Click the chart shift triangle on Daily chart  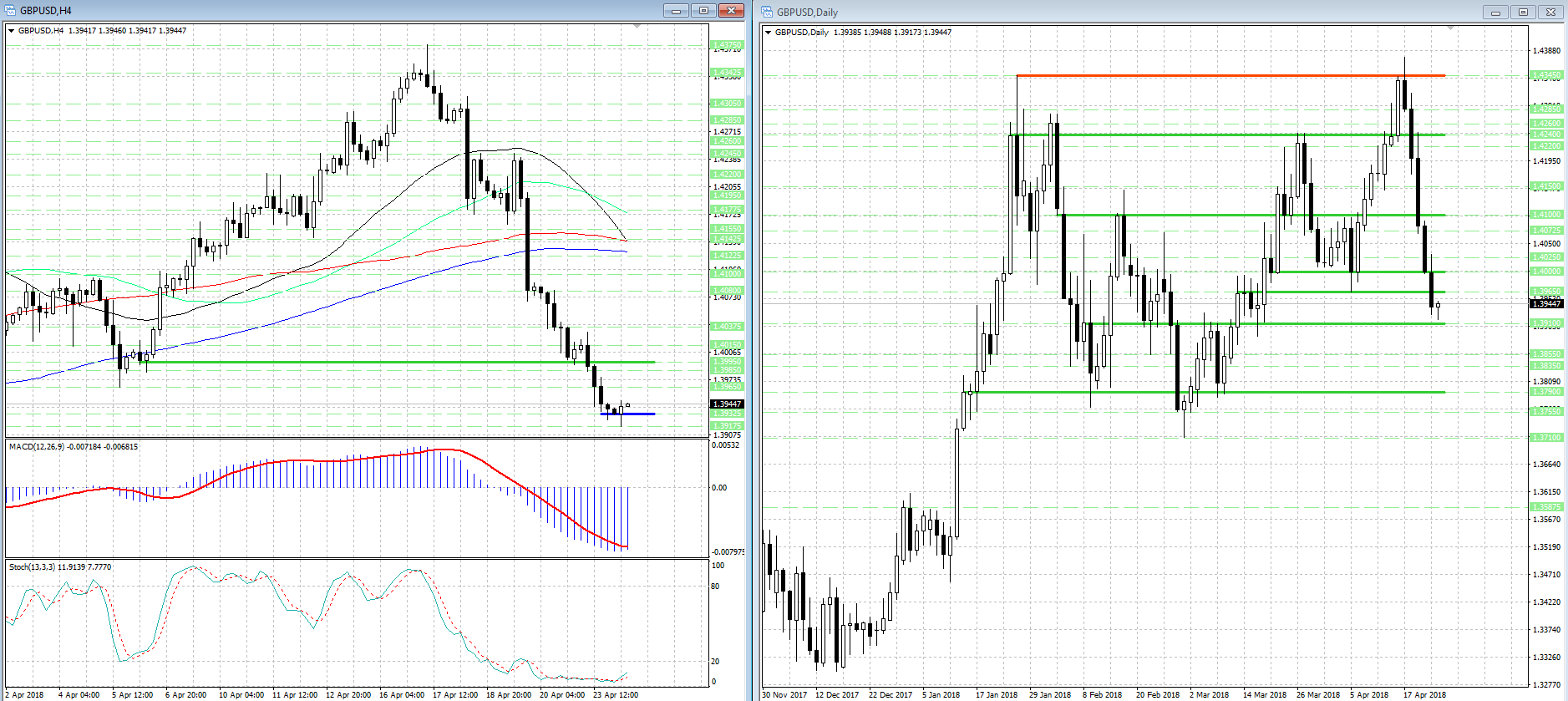1451,28
